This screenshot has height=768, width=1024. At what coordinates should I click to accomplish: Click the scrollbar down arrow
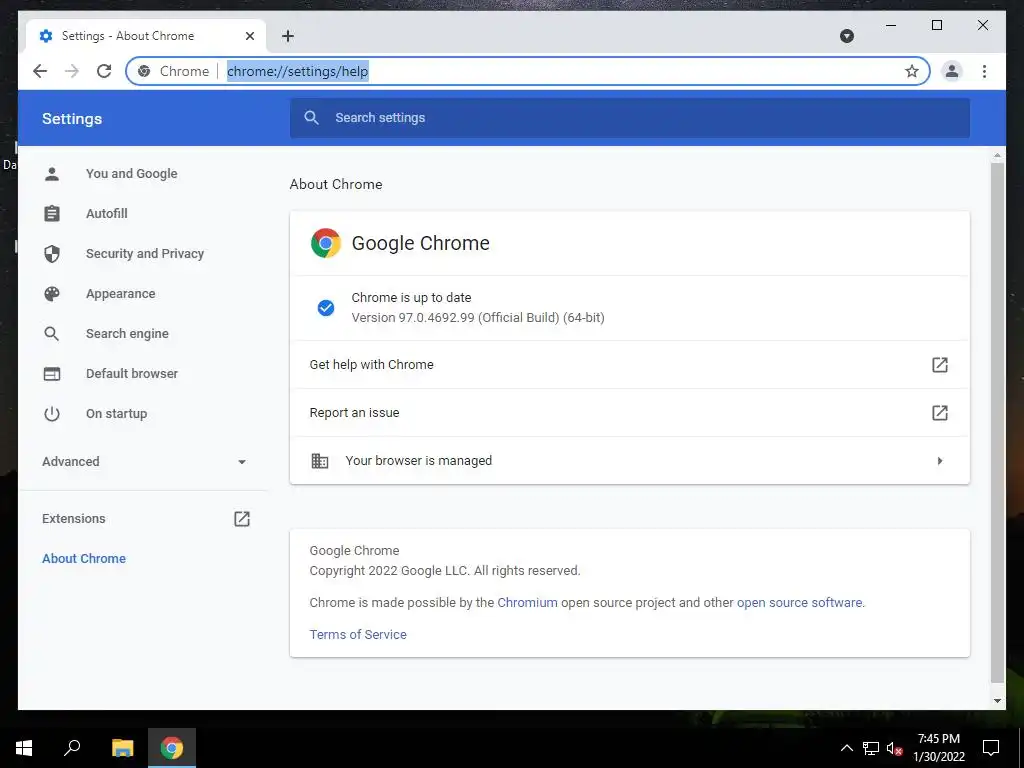[997, 701]
